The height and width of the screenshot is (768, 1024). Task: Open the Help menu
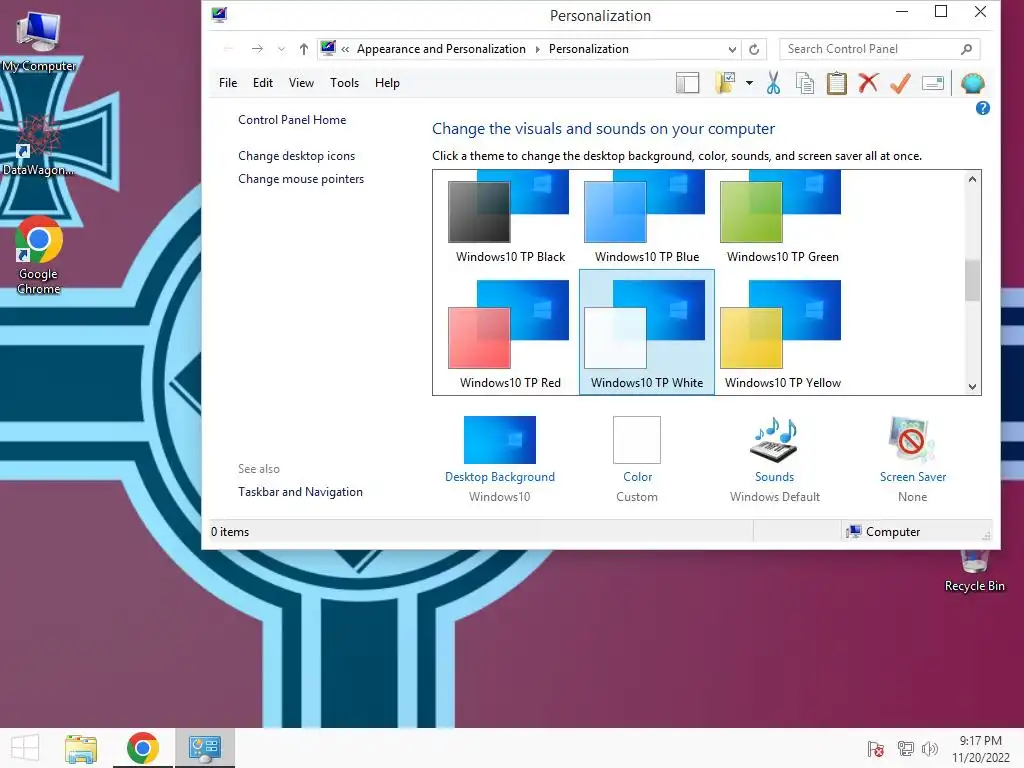pyautogui.click(x=387, y=83)
